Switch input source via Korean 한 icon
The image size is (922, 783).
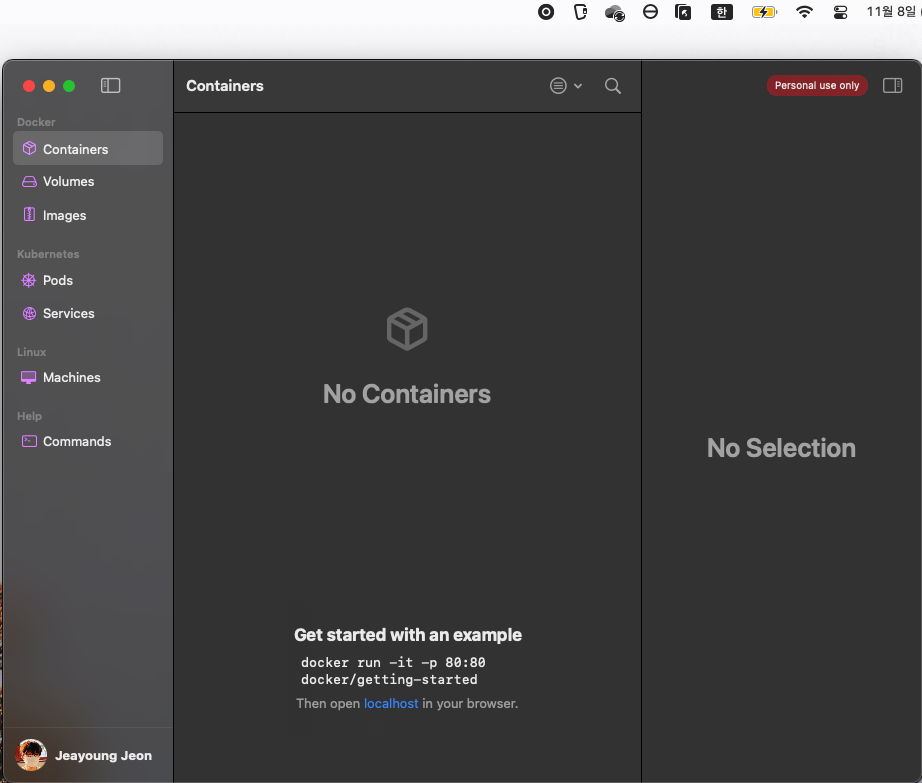pyautogui.click(x=721, y=12)
